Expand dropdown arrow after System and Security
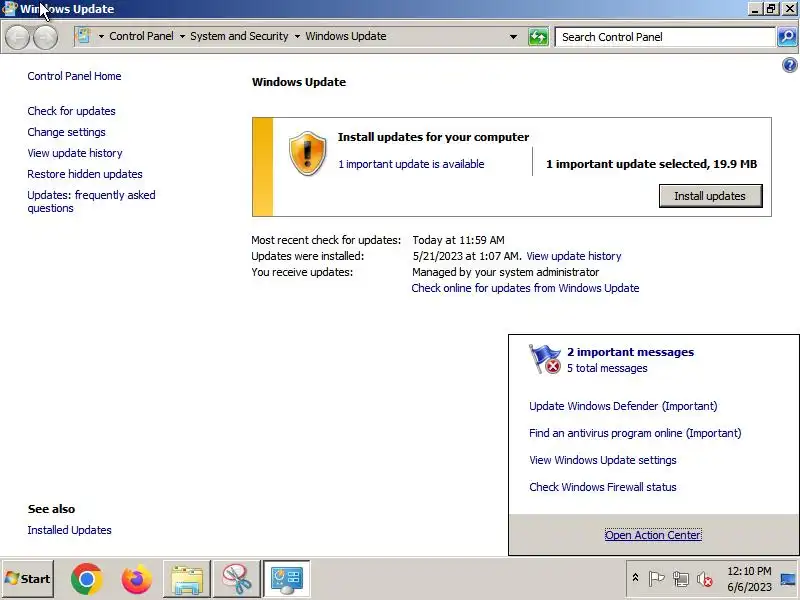The width and height of the screenshot is (800, 600). (x=297, y=37)
